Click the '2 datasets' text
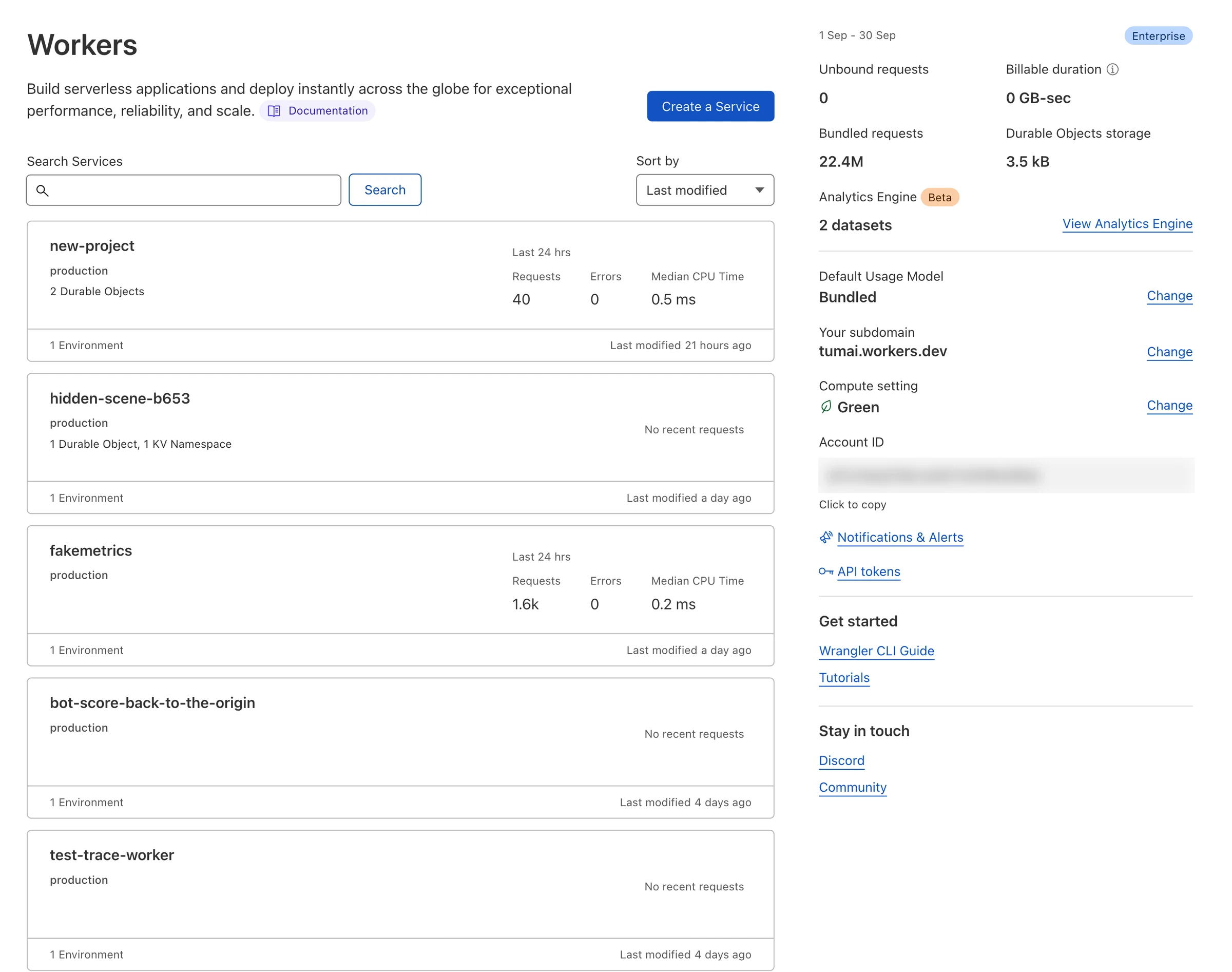 (x=855, y=225)
